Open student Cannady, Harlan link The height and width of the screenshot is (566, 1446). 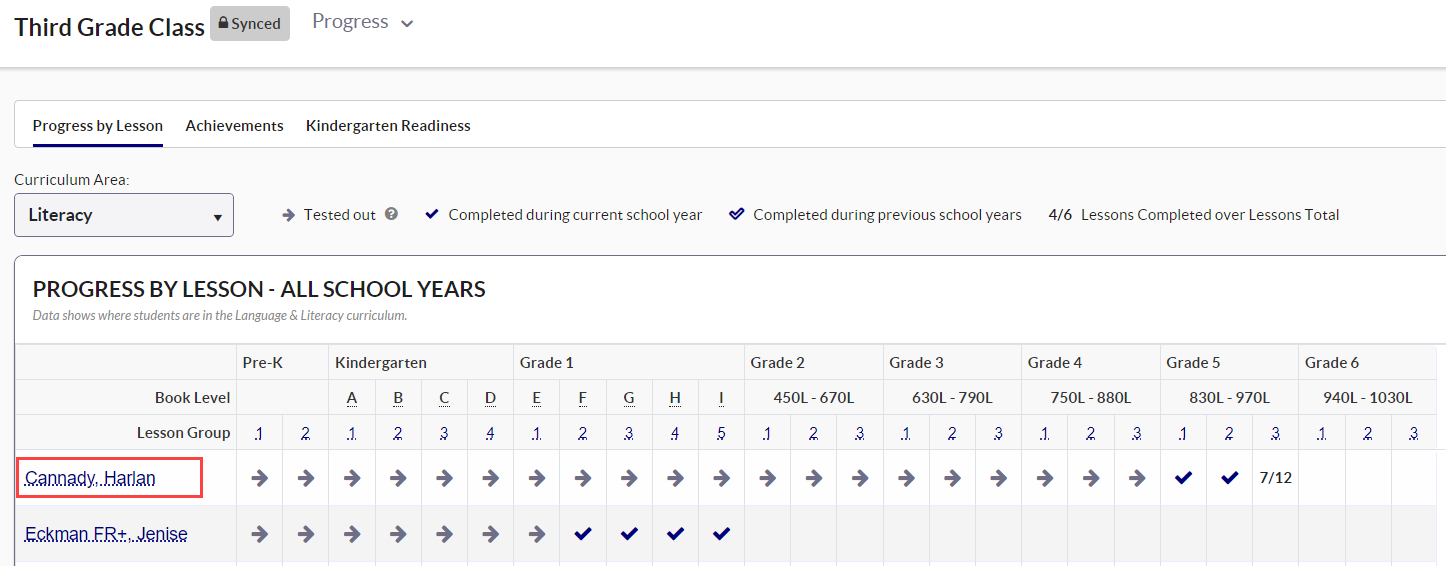point(91,478)
